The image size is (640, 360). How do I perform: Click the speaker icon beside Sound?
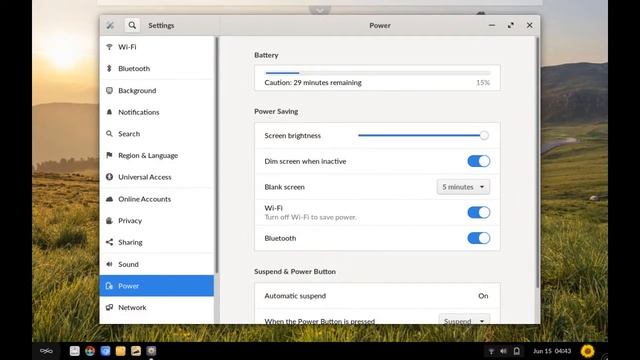click(109, 264)
